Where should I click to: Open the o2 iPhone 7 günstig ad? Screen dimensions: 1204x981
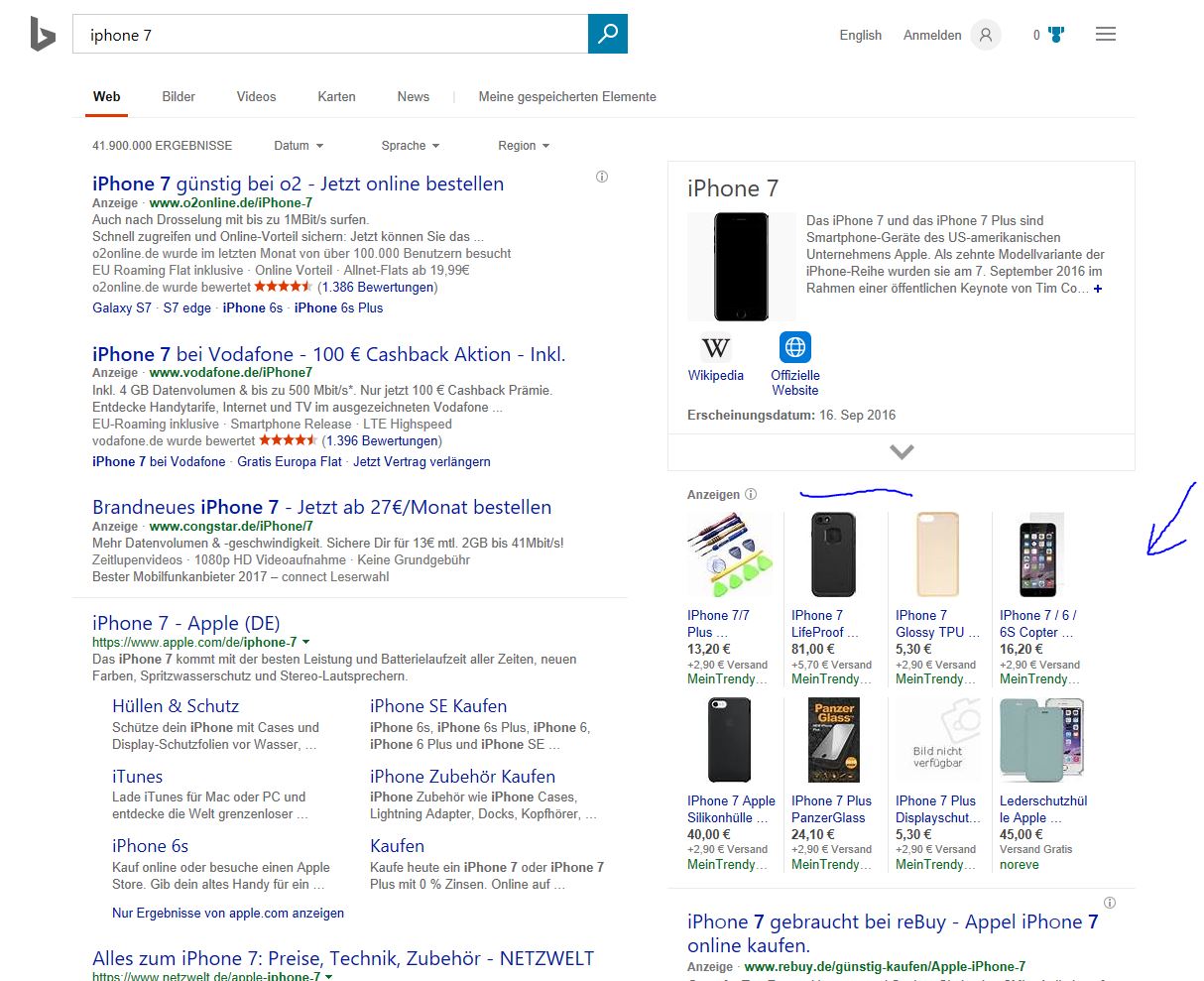coord(298,184)
